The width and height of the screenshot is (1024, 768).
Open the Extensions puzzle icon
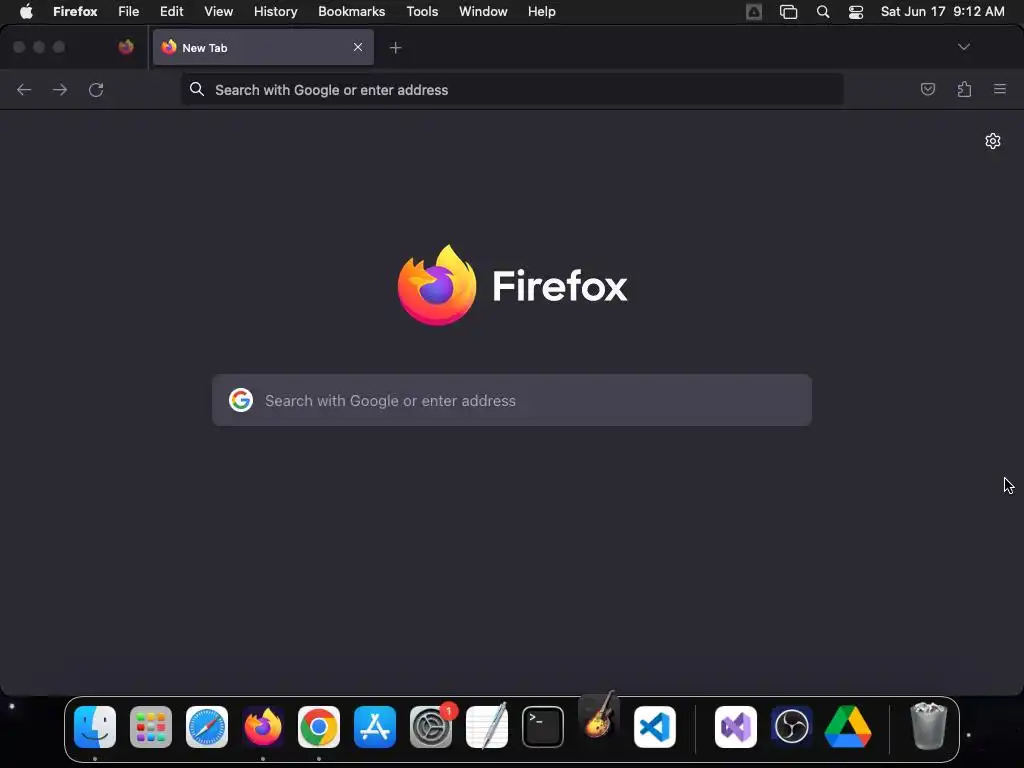964,89
